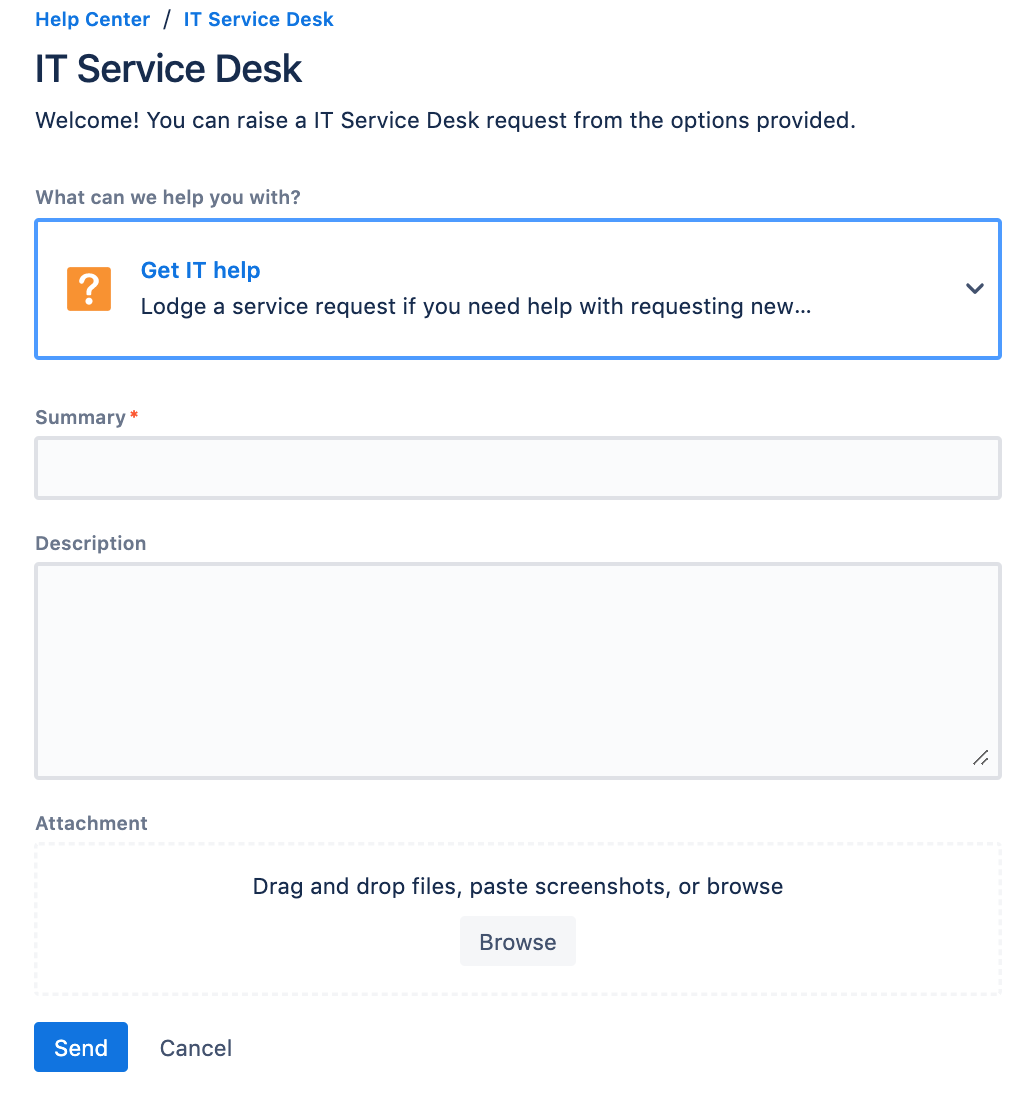1032x1104 pixels.
Task: Open the Help Center breadcrumb link
Action: (92, 19)
